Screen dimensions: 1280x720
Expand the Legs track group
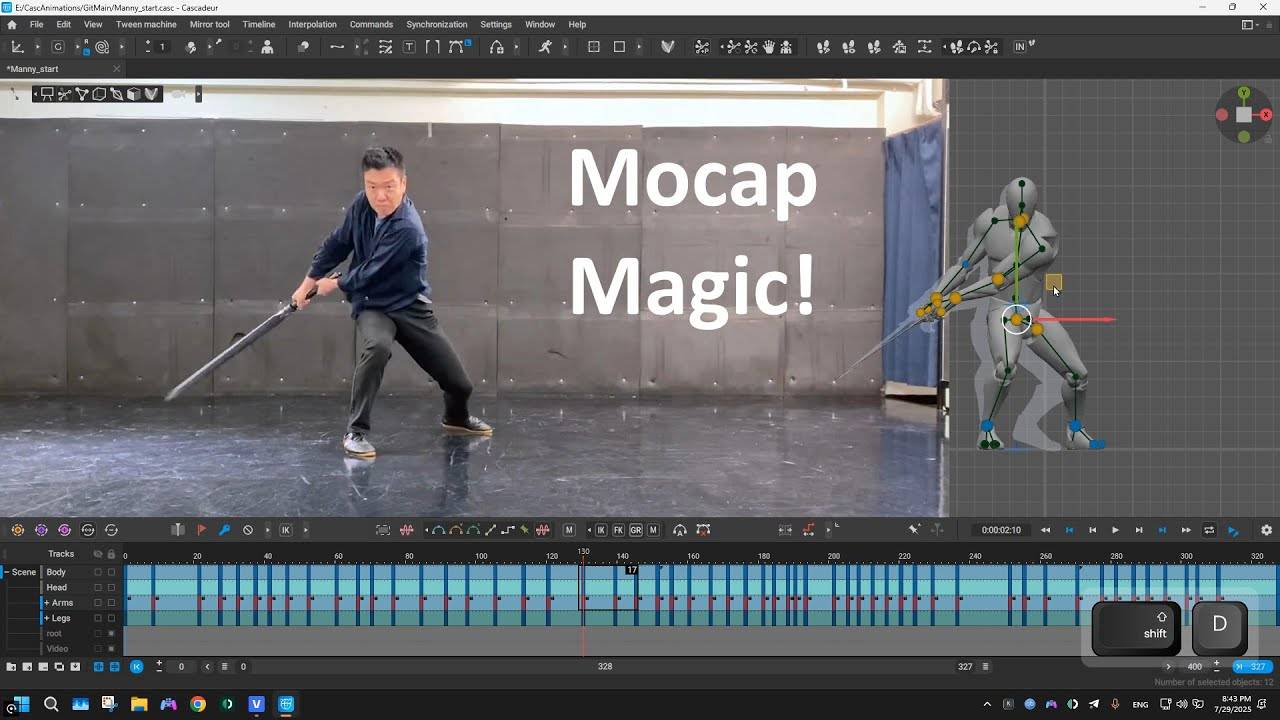click(x=46, y=618)
